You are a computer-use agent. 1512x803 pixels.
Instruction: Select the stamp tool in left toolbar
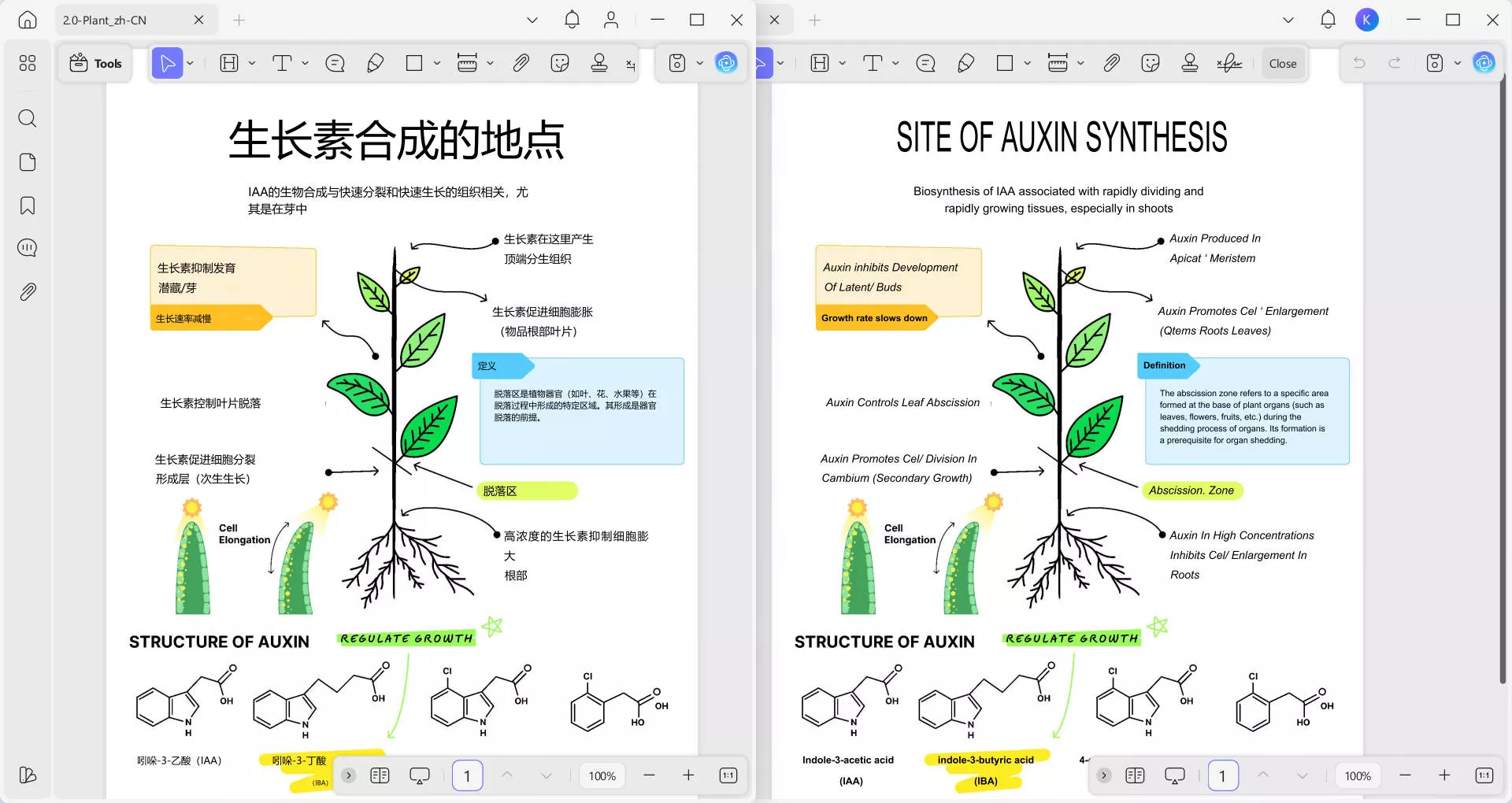point(599,63)
